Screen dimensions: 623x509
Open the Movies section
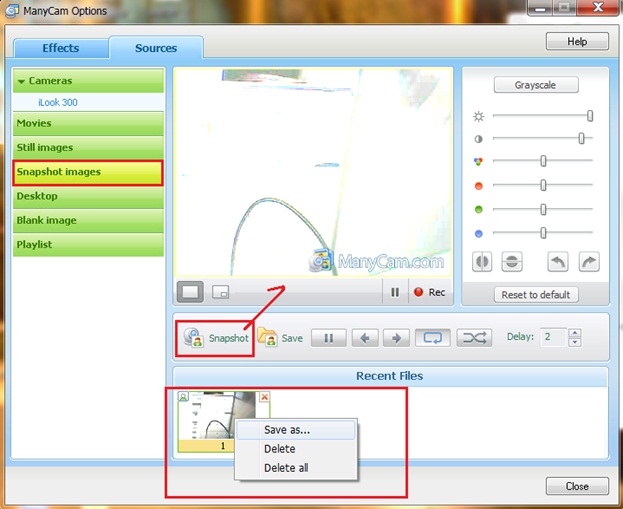pos(88,123)
